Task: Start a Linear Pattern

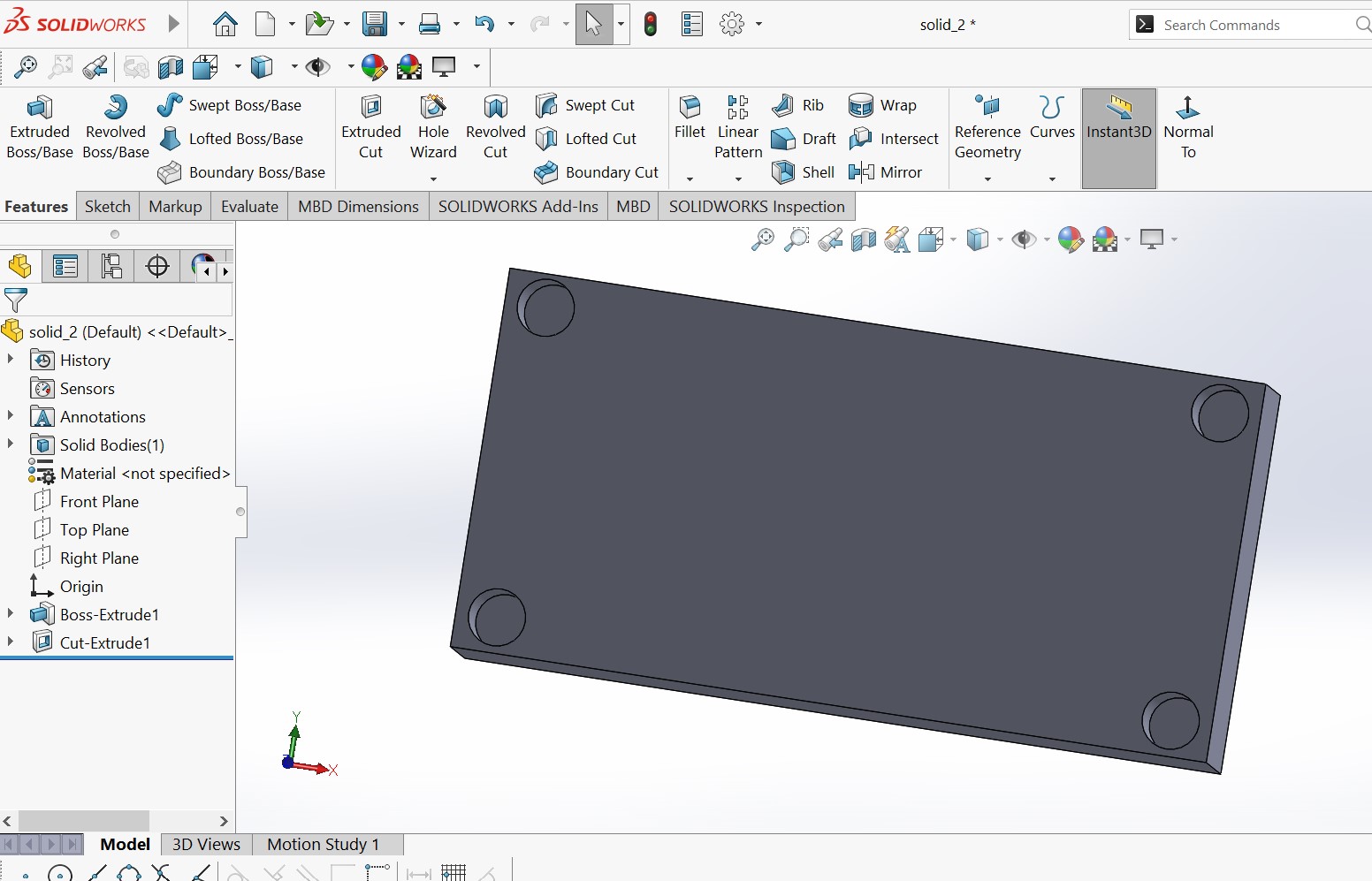Action: tap(738, 128)
